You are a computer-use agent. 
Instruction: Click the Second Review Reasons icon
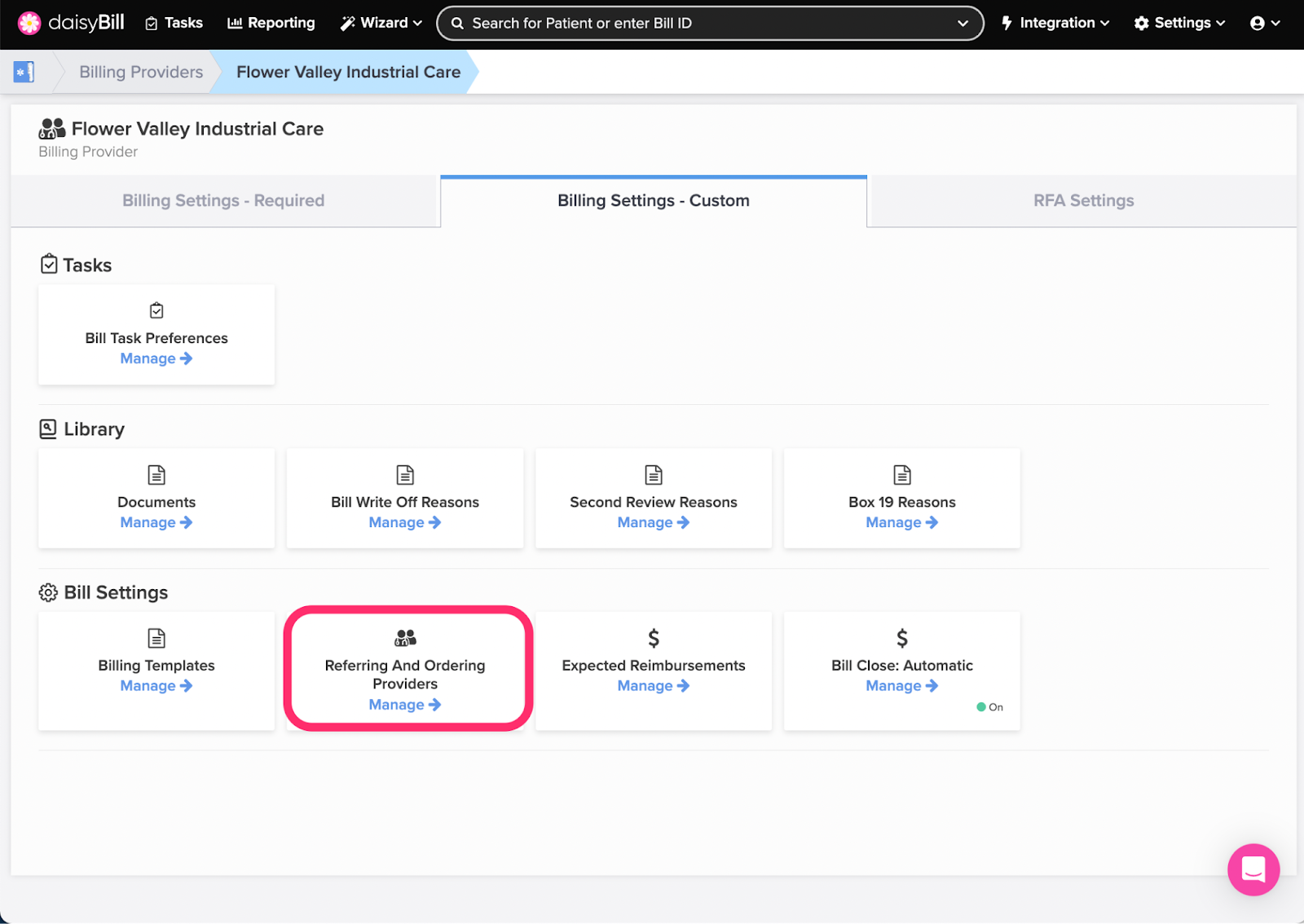[x=654, y=475]
